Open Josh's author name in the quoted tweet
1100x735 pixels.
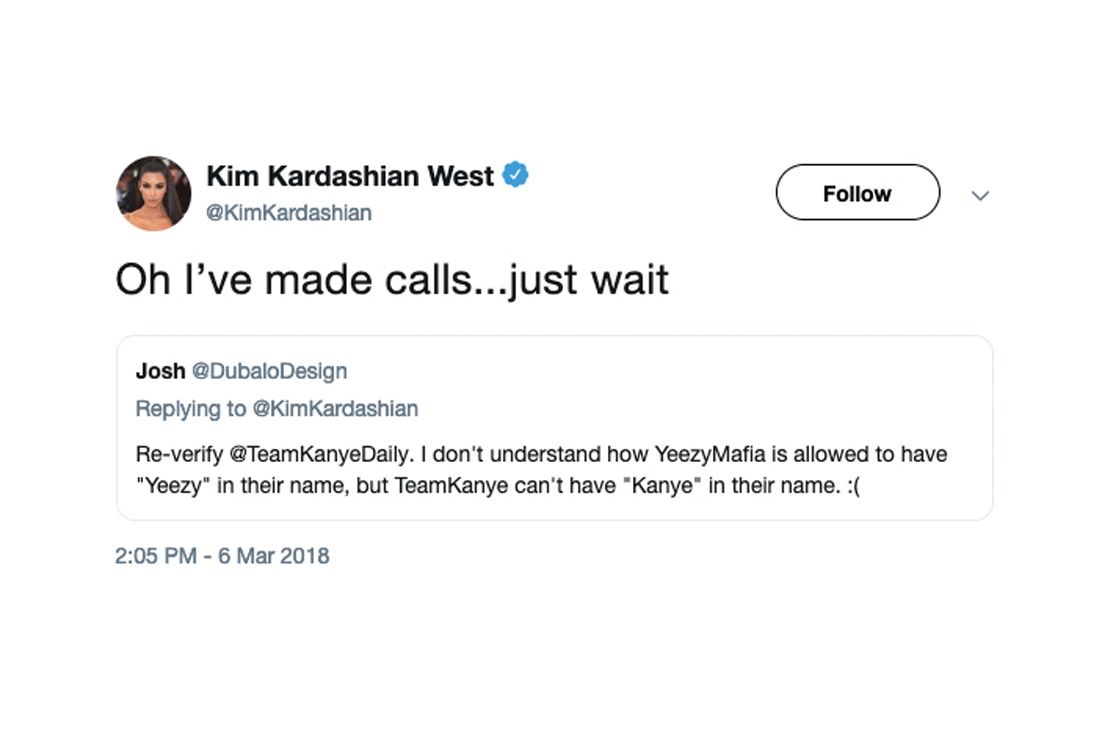tap(161, 370)
